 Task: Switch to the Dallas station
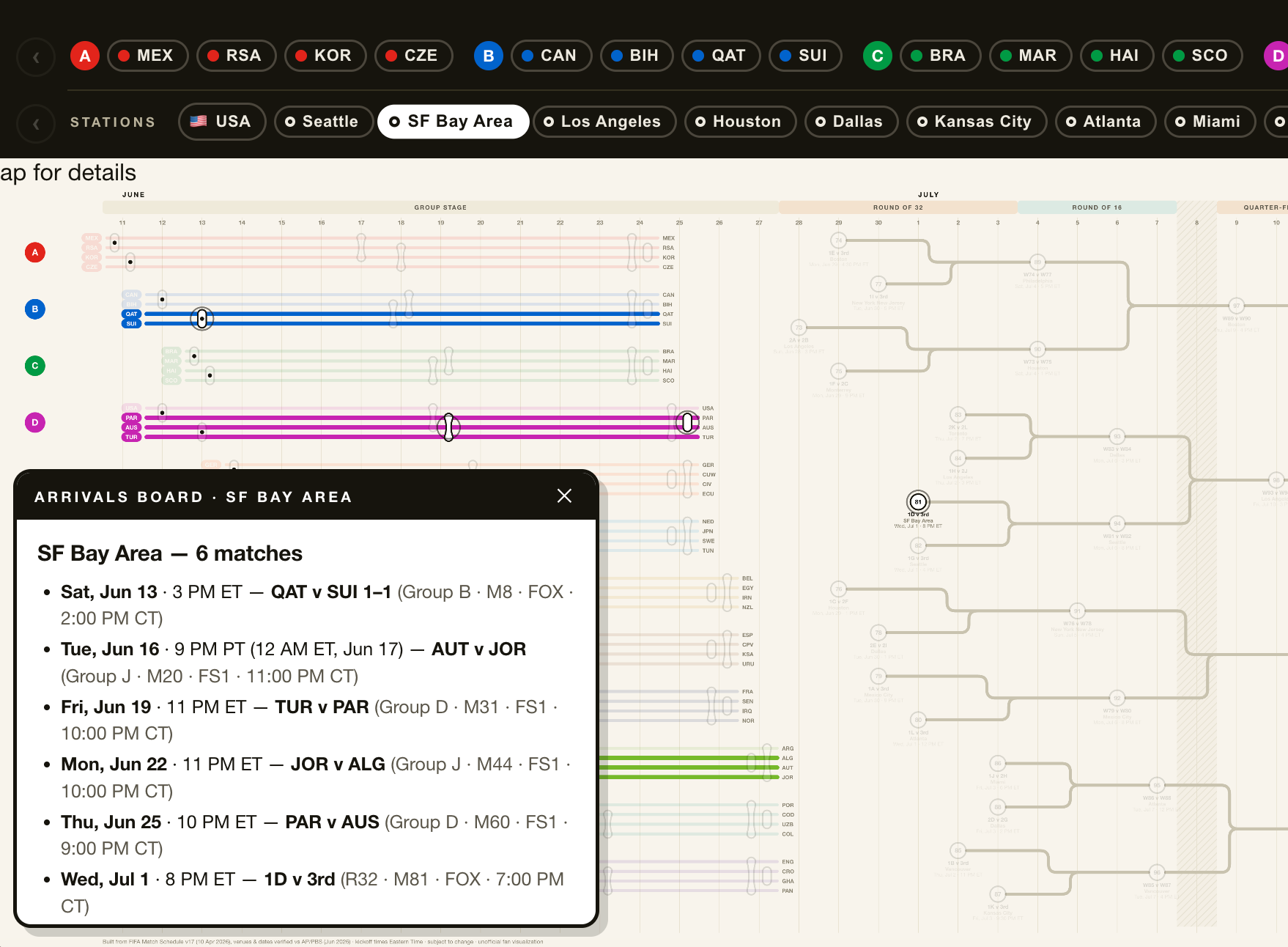click(851, 122)
